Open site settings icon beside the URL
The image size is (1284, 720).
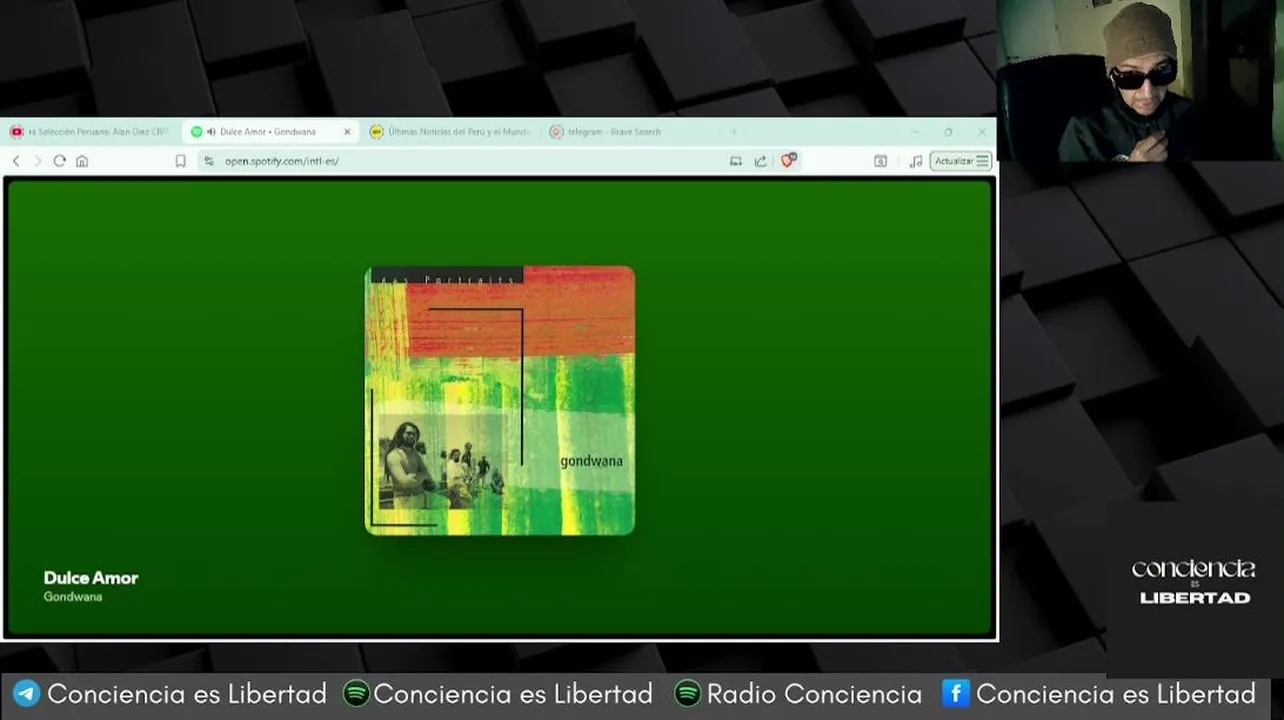coord(208,161)
